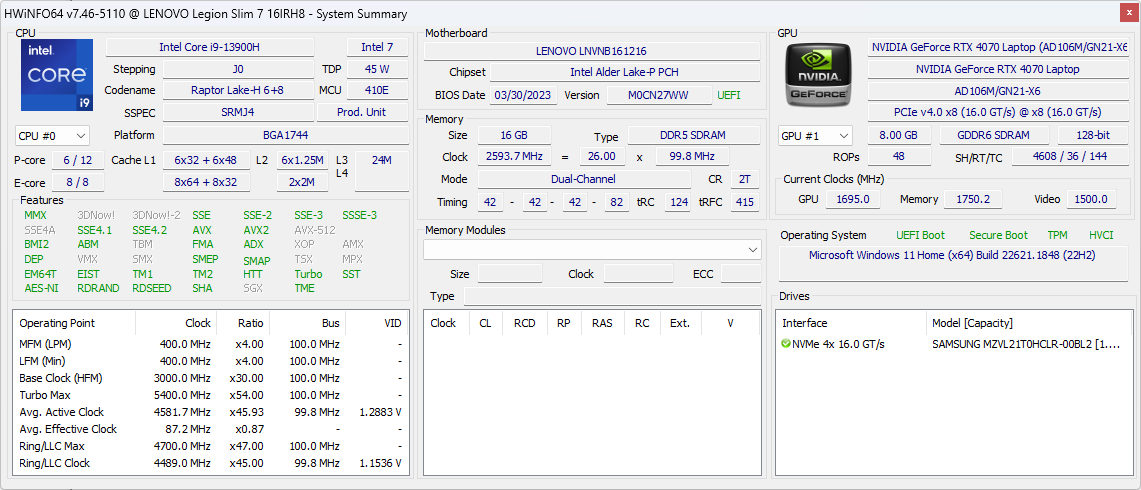Click the Secure Boot label
1141x490 pixels.
[x=998, y=235]
